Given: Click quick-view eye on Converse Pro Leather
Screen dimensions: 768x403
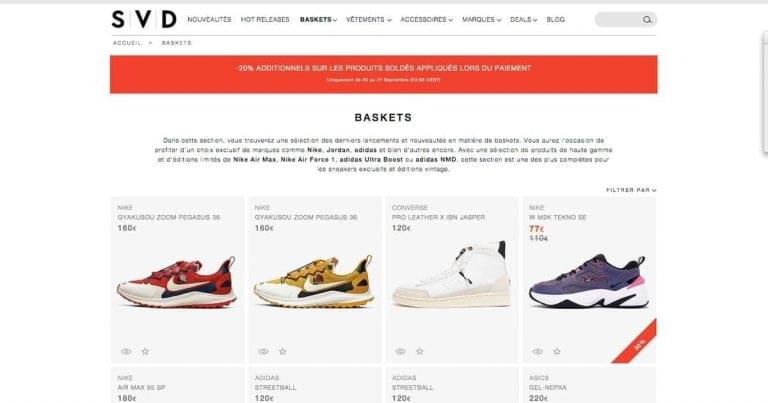Looking at the screenshot, I should click(400, 351).
